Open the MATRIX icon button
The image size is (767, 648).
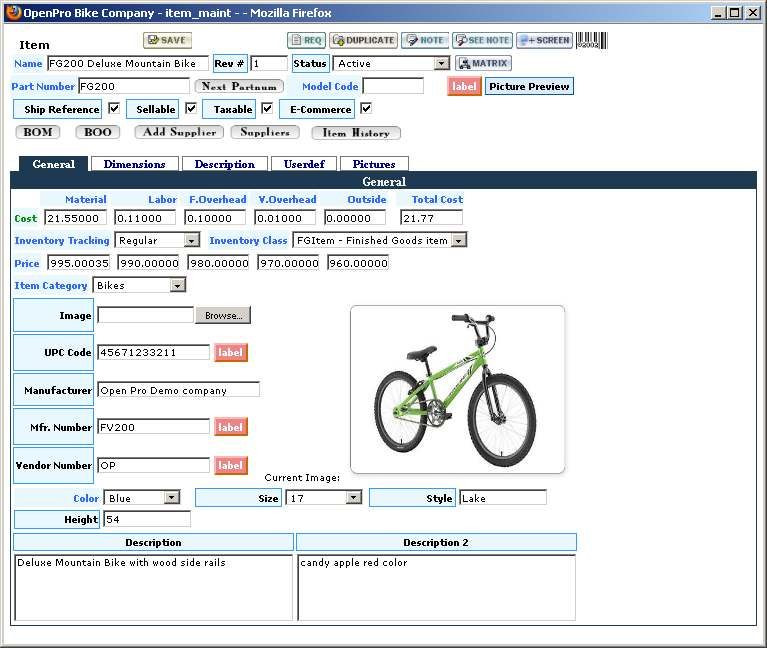point(484,63)
